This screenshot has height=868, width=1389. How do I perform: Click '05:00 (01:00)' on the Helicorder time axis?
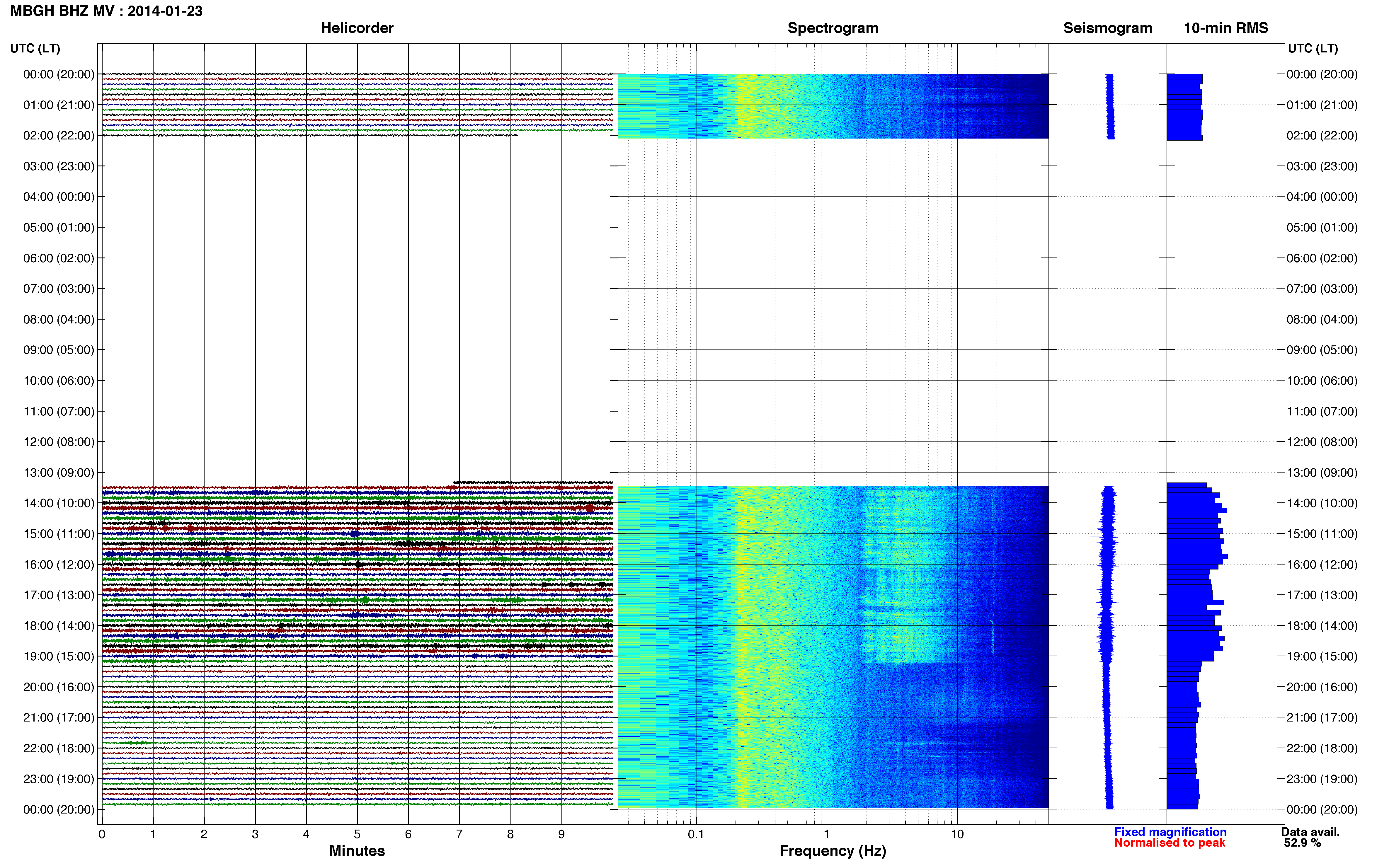[x=59, y=227]
